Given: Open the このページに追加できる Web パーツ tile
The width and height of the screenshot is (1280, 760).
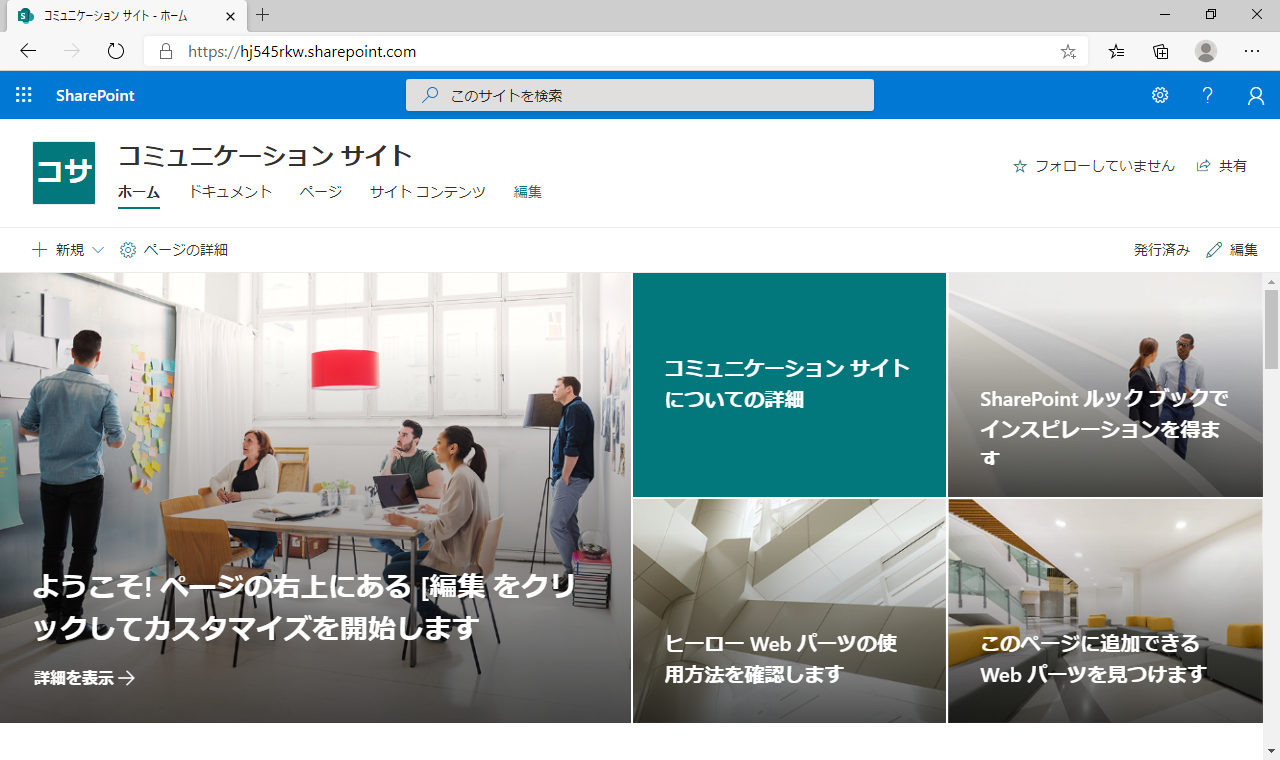Looking at the screenshot, I should pyautogui.click(x=1105, y=611).
